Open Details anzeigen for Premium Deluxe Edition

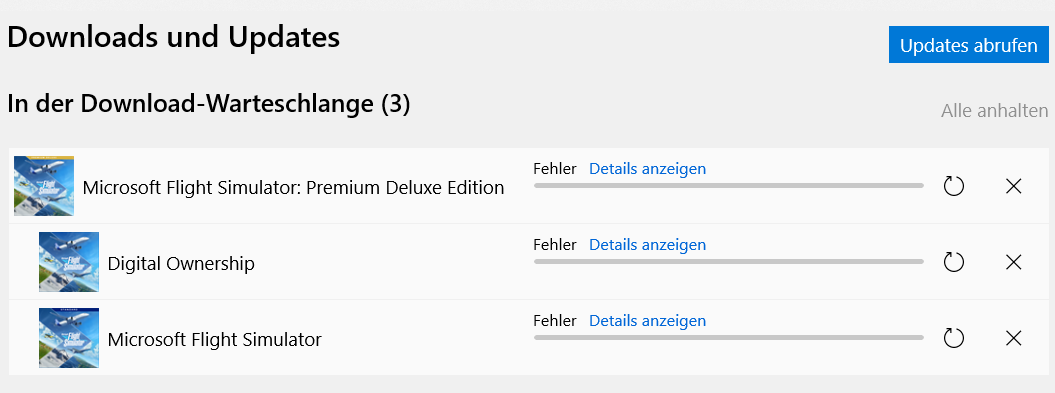coord(647,169)
